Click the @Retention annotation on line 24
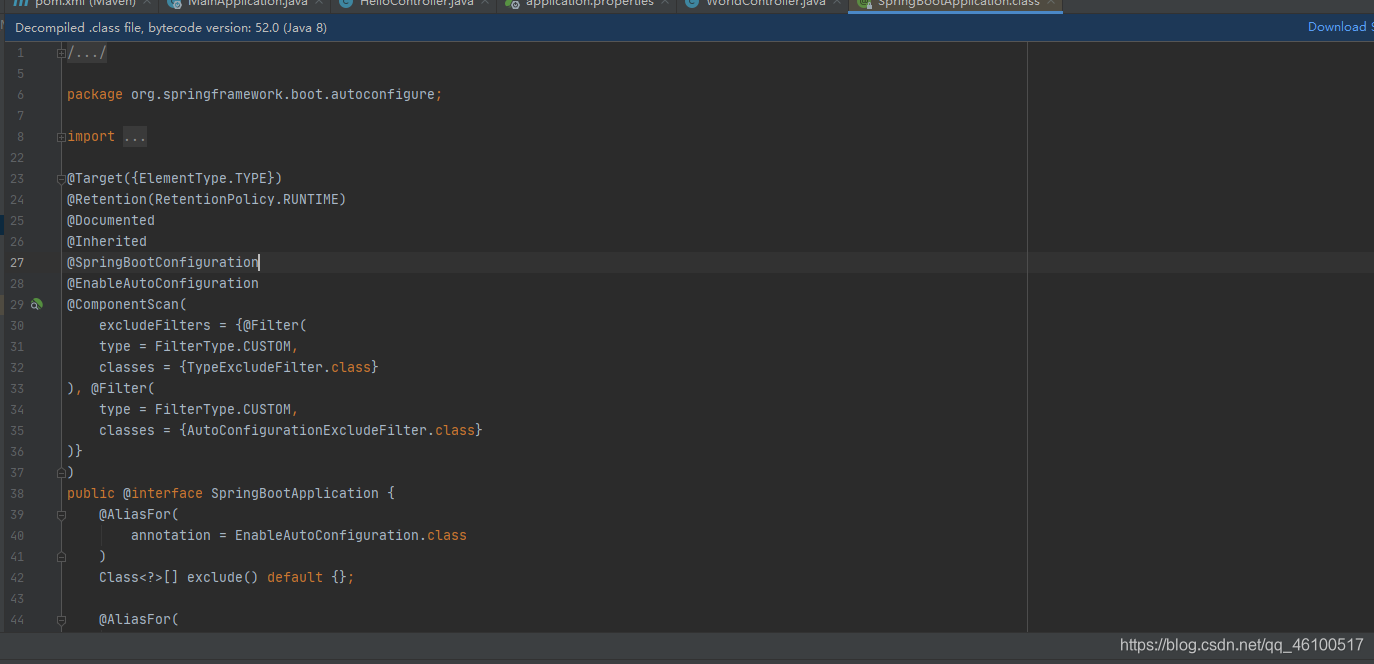 click(x=107, y=200)
